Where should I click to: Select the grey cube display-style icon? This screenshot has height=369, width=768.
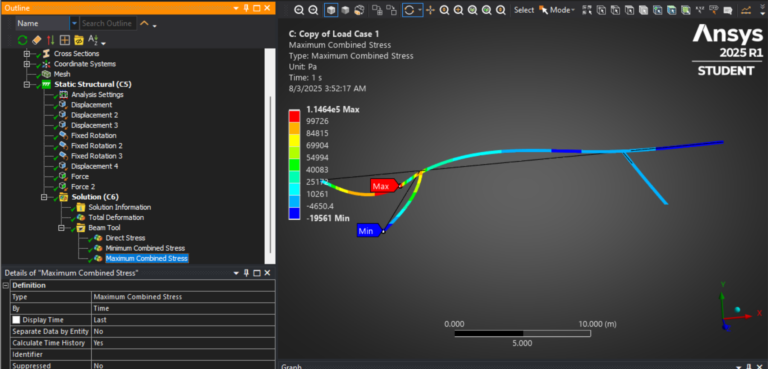coord(345,10)
